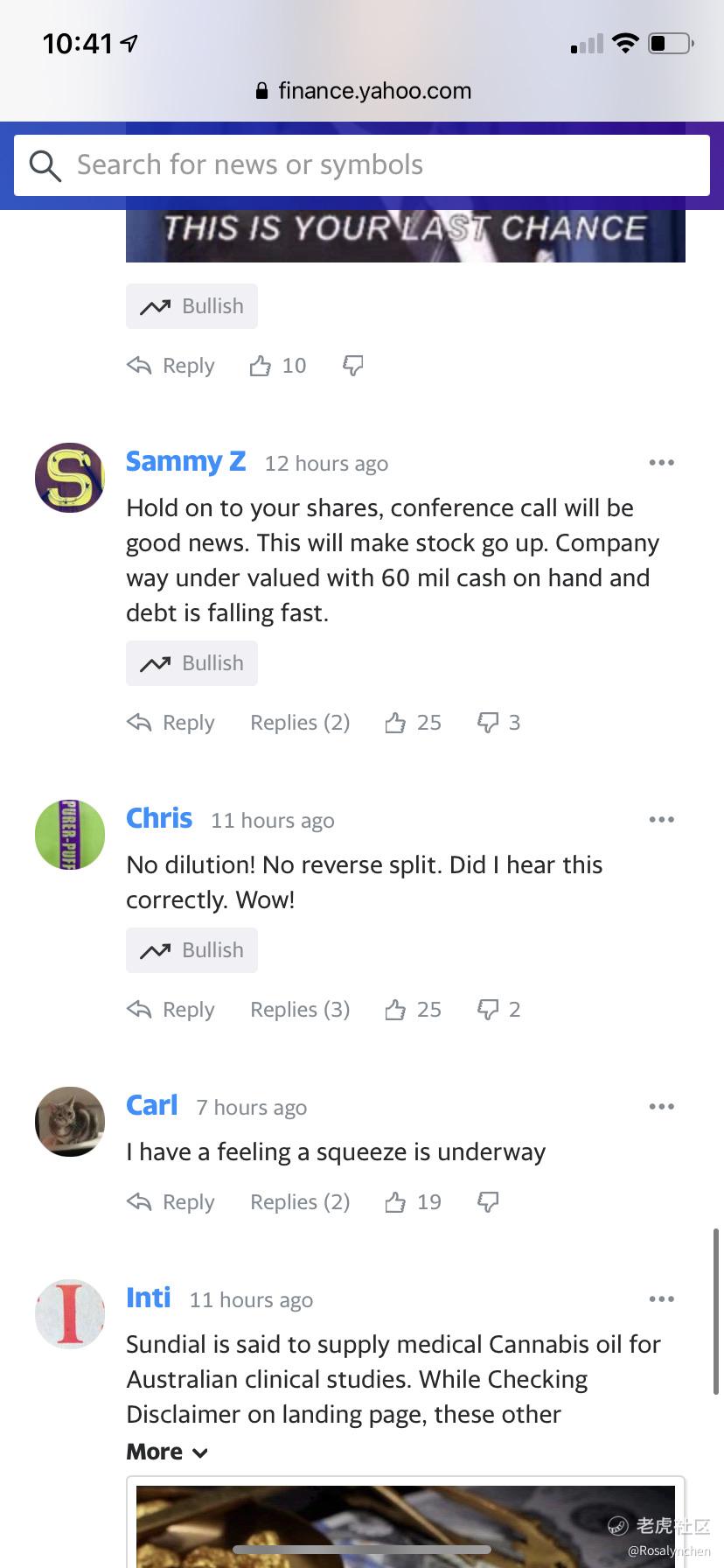724x1568 pixels.
Task: Thumbs down the top comment with 10 likes
Action: point(352,366)
